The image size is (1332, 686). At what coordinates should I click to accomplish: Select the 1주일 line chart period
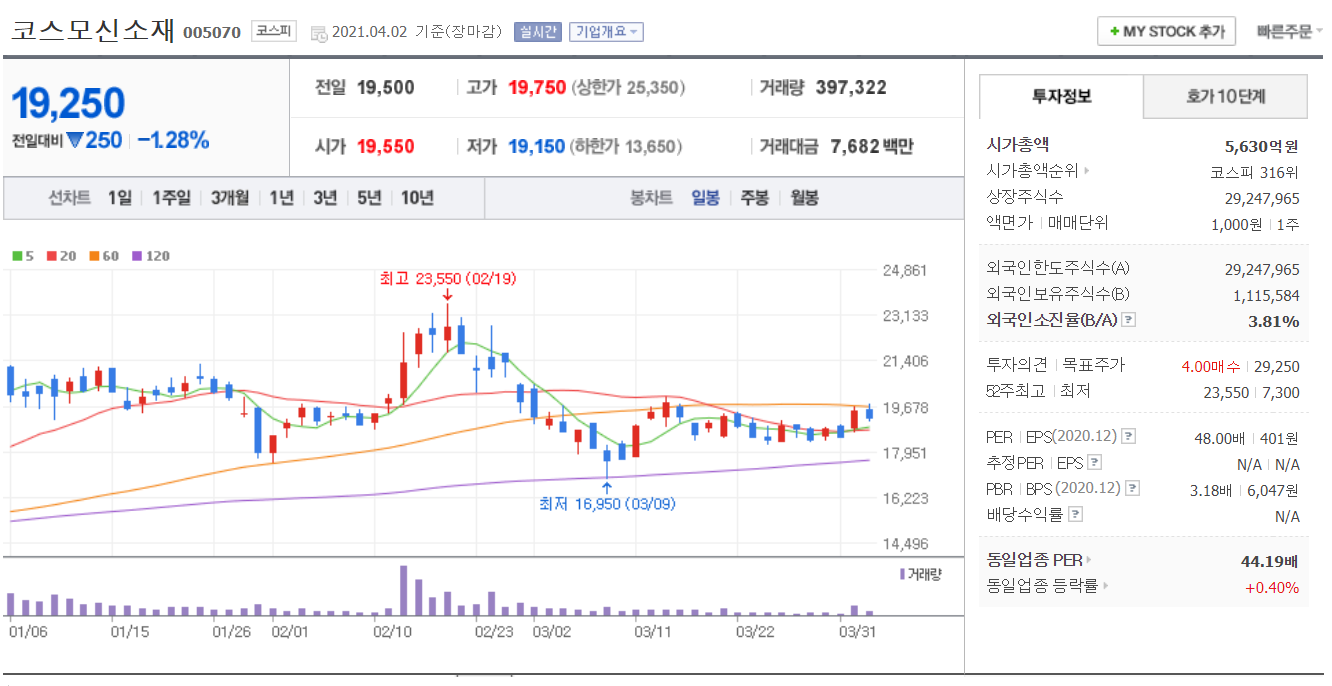171,198
